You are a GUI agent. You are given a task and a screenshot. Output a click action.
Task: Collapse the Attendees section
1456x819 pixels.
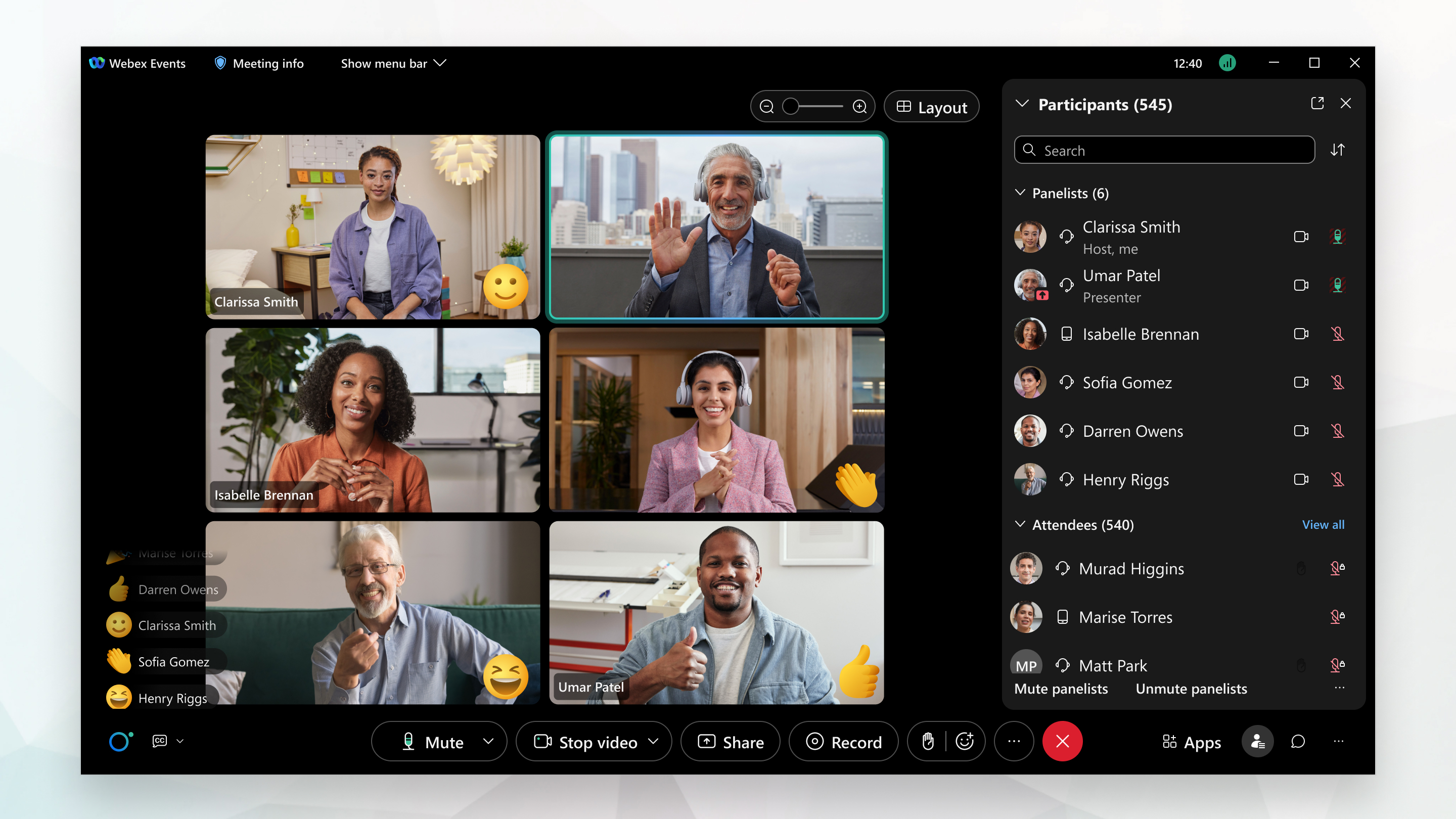(1020, 525)
